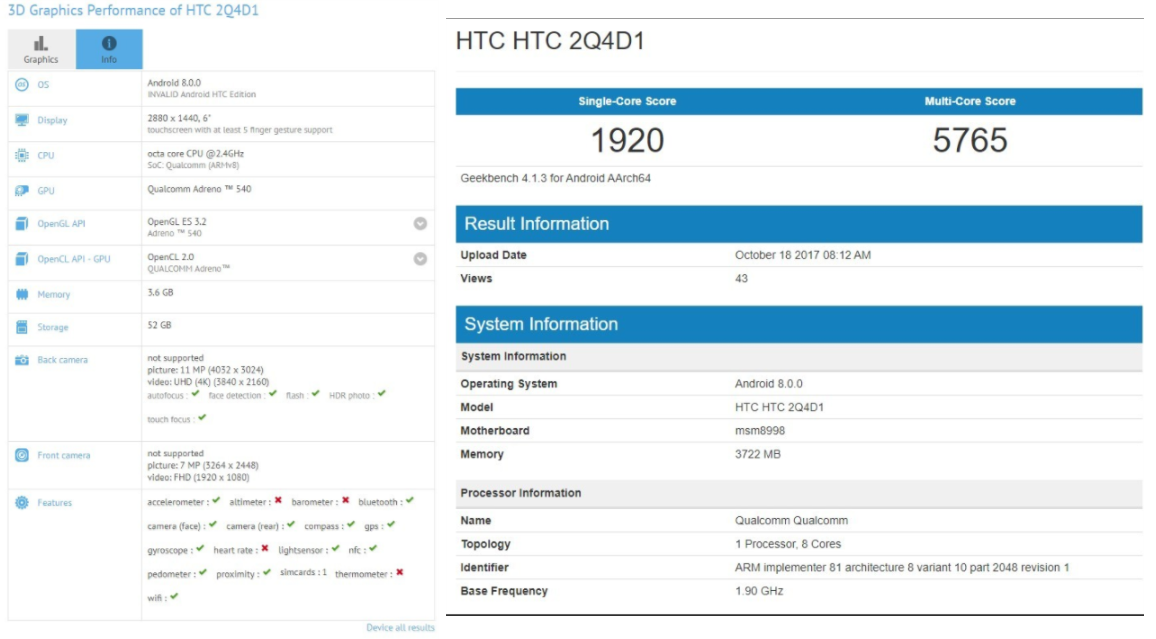Image resolution: width=1156 pixels, height=639 pixels.
Task: Click the gps check mark
Action: tap(391, 525)
